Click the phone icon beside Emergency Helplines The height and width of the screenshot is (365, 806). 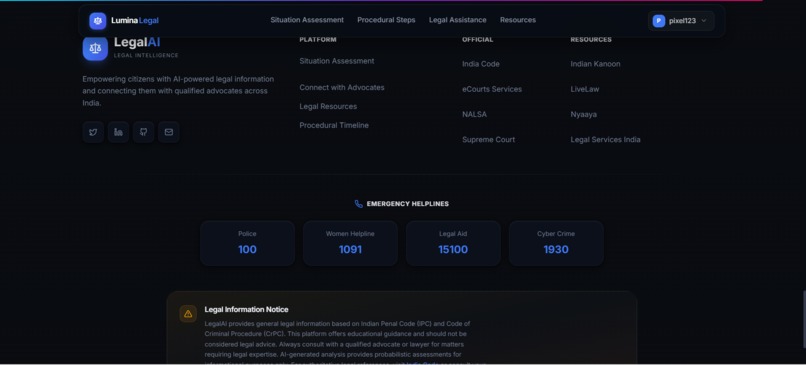pyautogui.click(x=359, y=204)
